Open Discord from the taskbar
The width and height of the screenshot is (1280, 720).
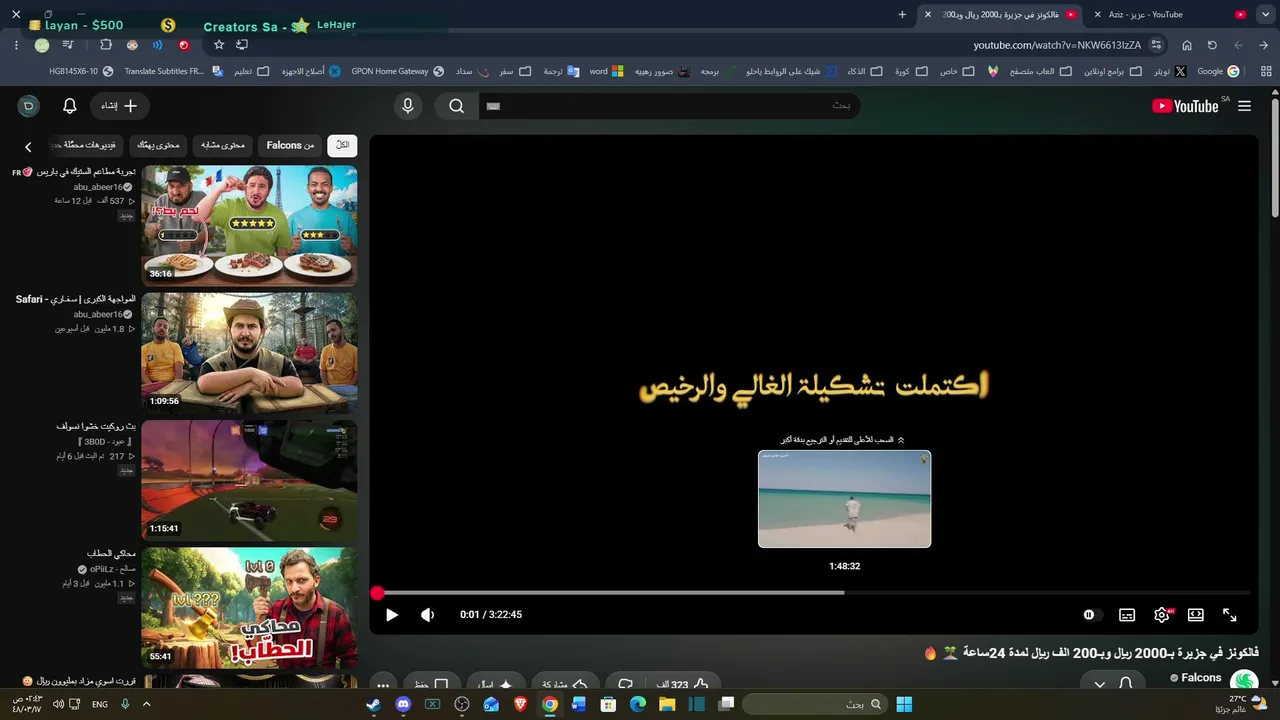point(403,704)
